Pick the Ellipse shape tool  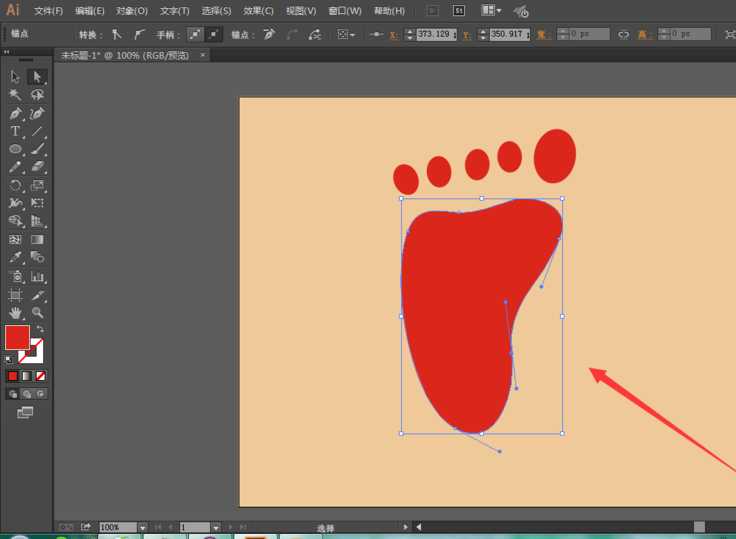point(15,150)
